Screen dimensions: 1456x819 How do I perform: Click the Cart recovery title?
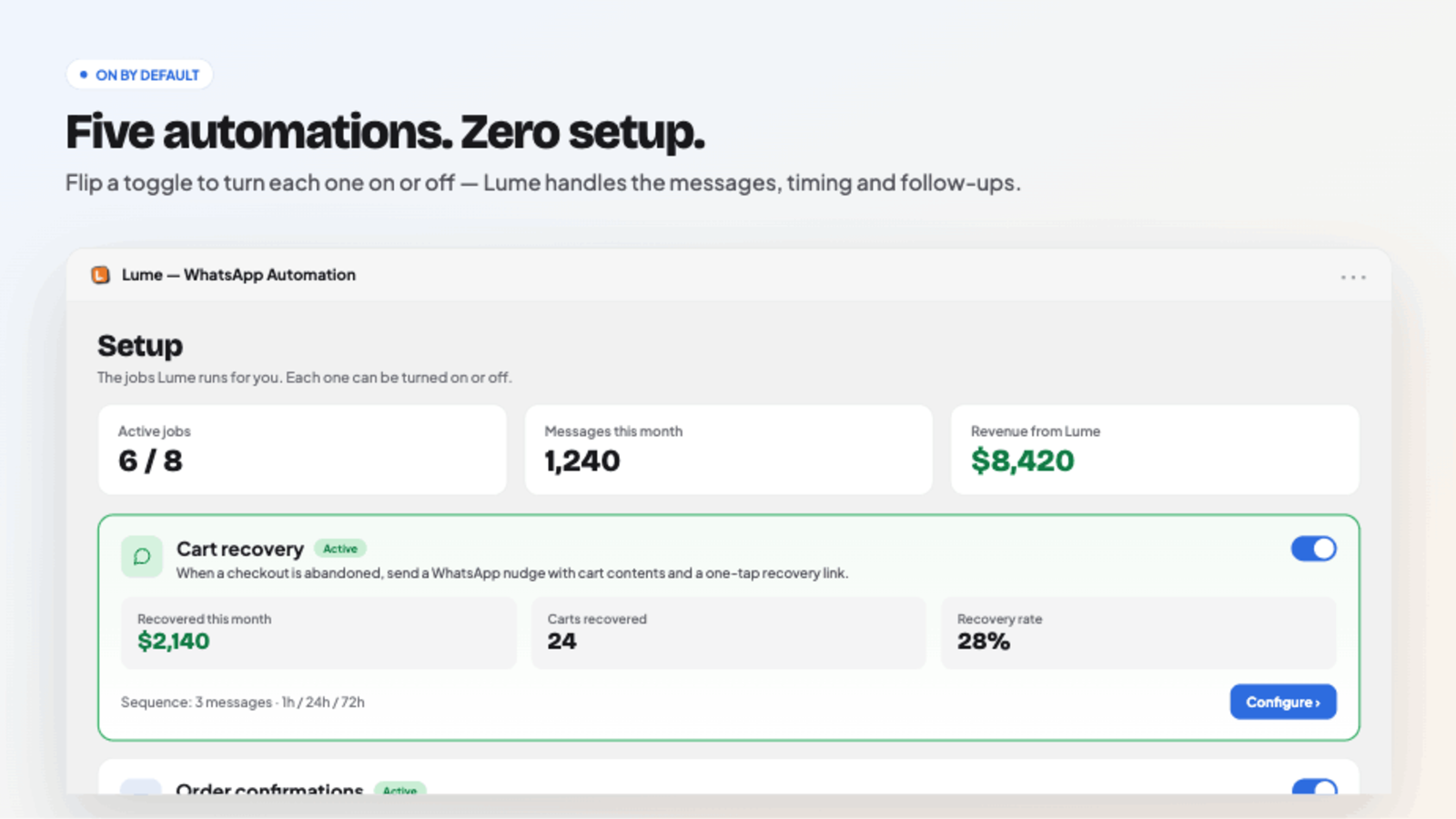click(240, 549)
